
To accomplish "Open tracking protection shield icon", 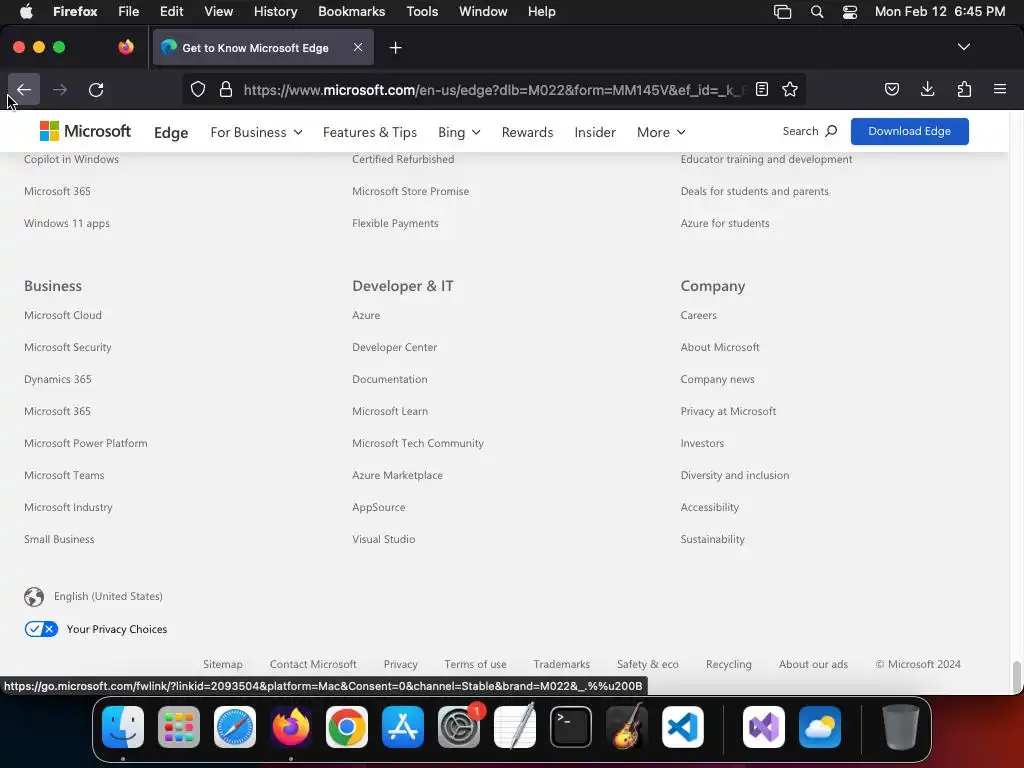I will click(x=198, y=89).
